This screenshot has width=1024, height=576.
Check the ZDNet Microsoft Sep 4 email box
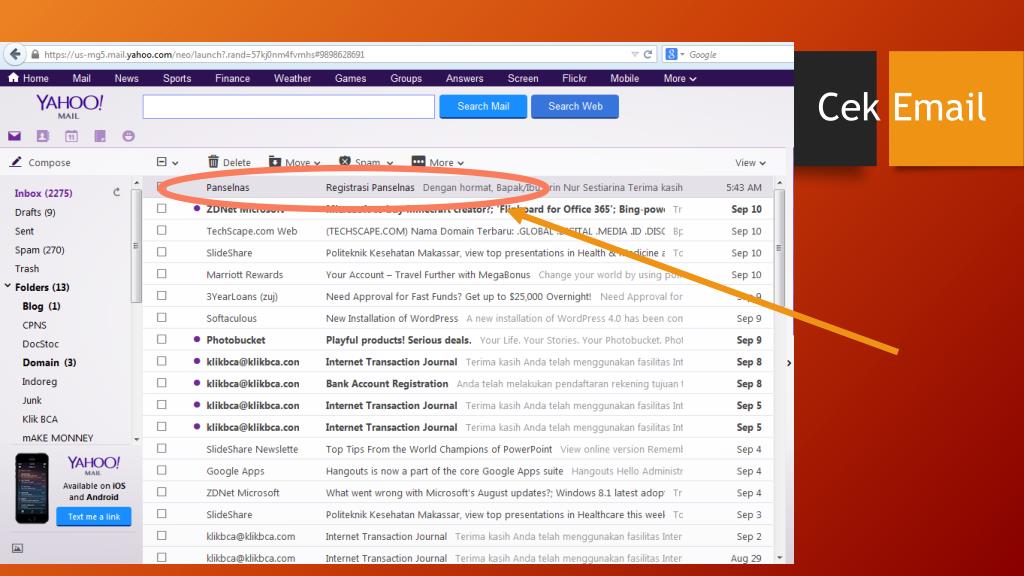[x=161, y=492]
